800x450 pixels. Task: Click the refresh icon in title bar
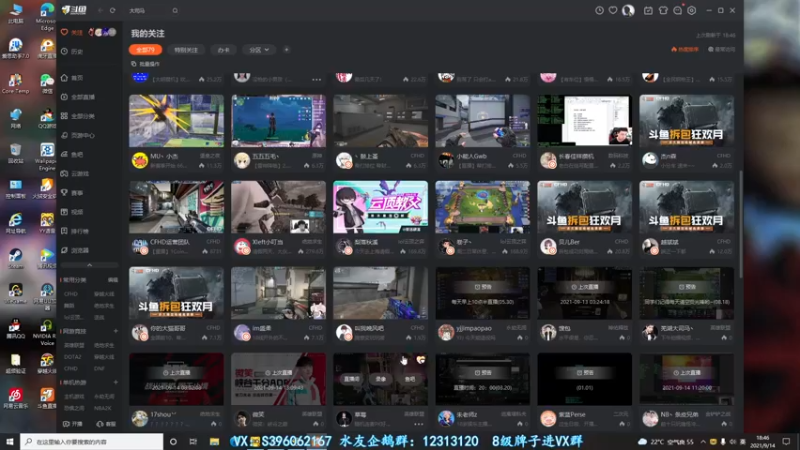(112, 10)
